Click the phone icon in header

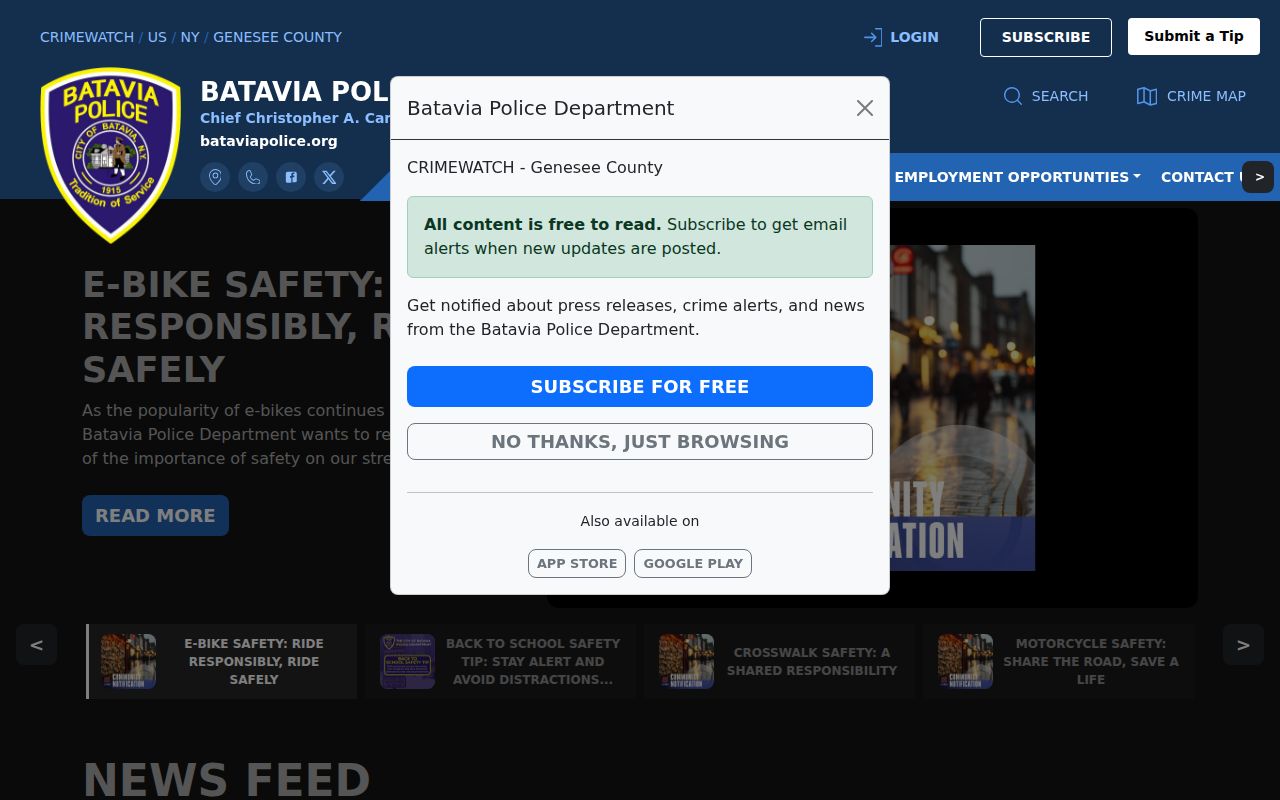click(x=253, y=177)
